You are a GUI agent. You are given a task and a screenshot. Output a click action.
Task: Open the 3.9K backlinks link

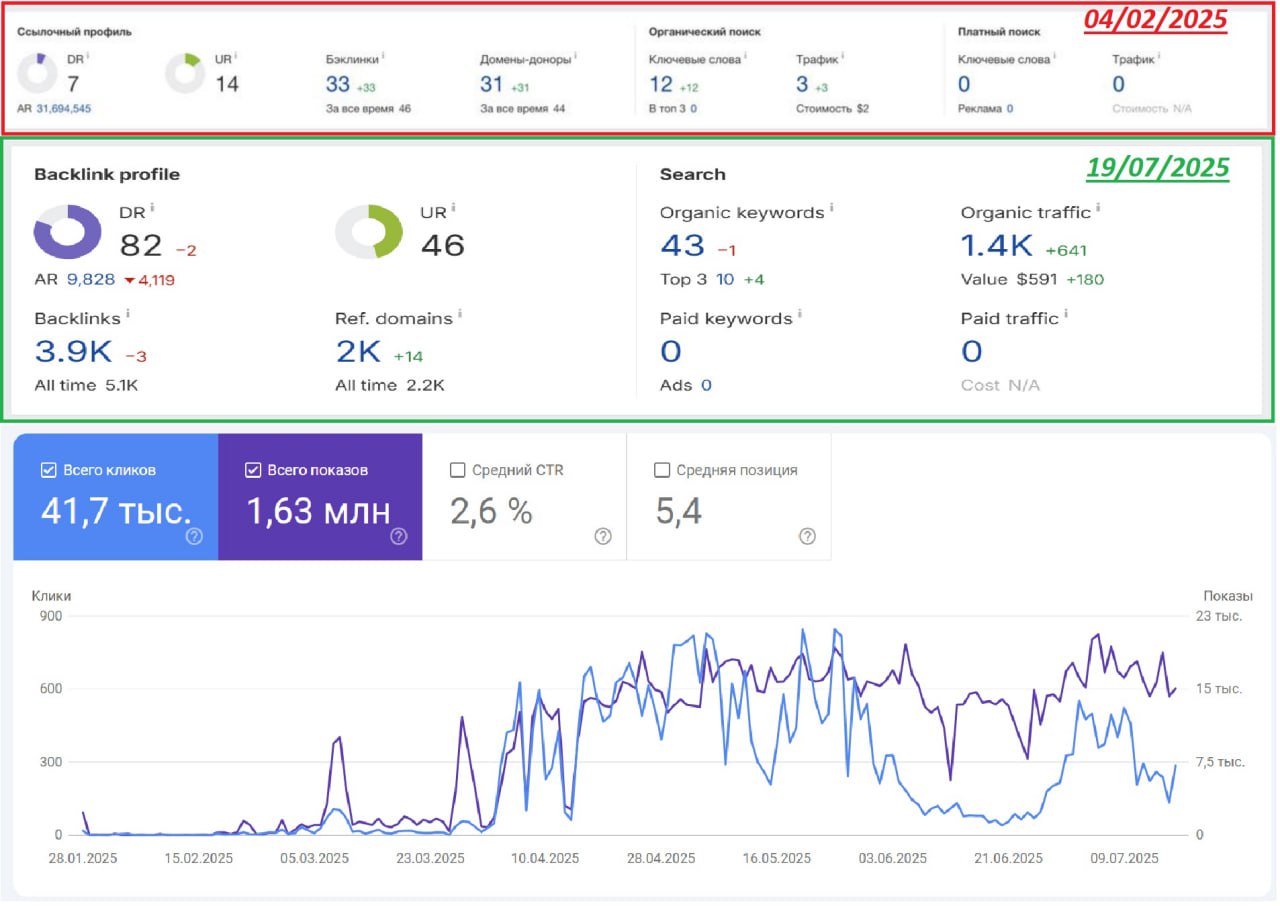[74, 351]
